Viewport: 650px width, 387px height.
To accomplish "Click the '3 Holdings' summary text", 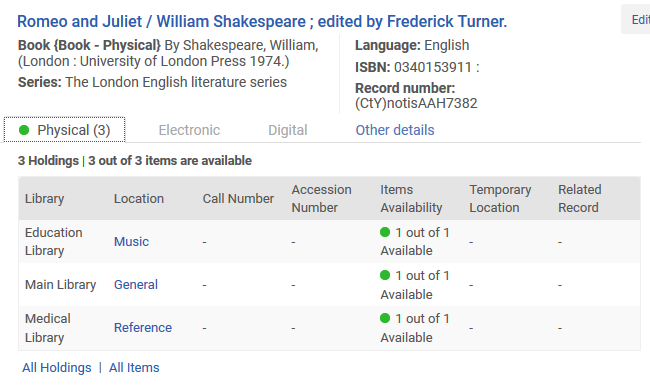I will (48, 160).
